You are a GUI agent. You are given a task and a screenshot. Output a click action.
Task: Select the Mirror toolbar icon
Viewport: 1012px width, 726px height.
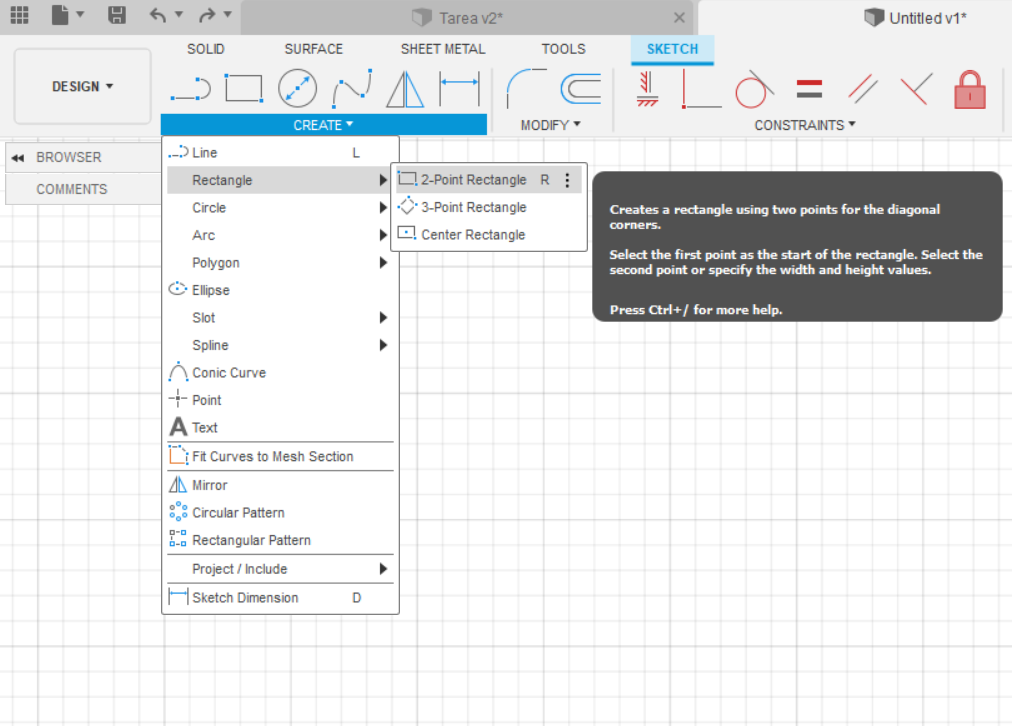[405, 88]
